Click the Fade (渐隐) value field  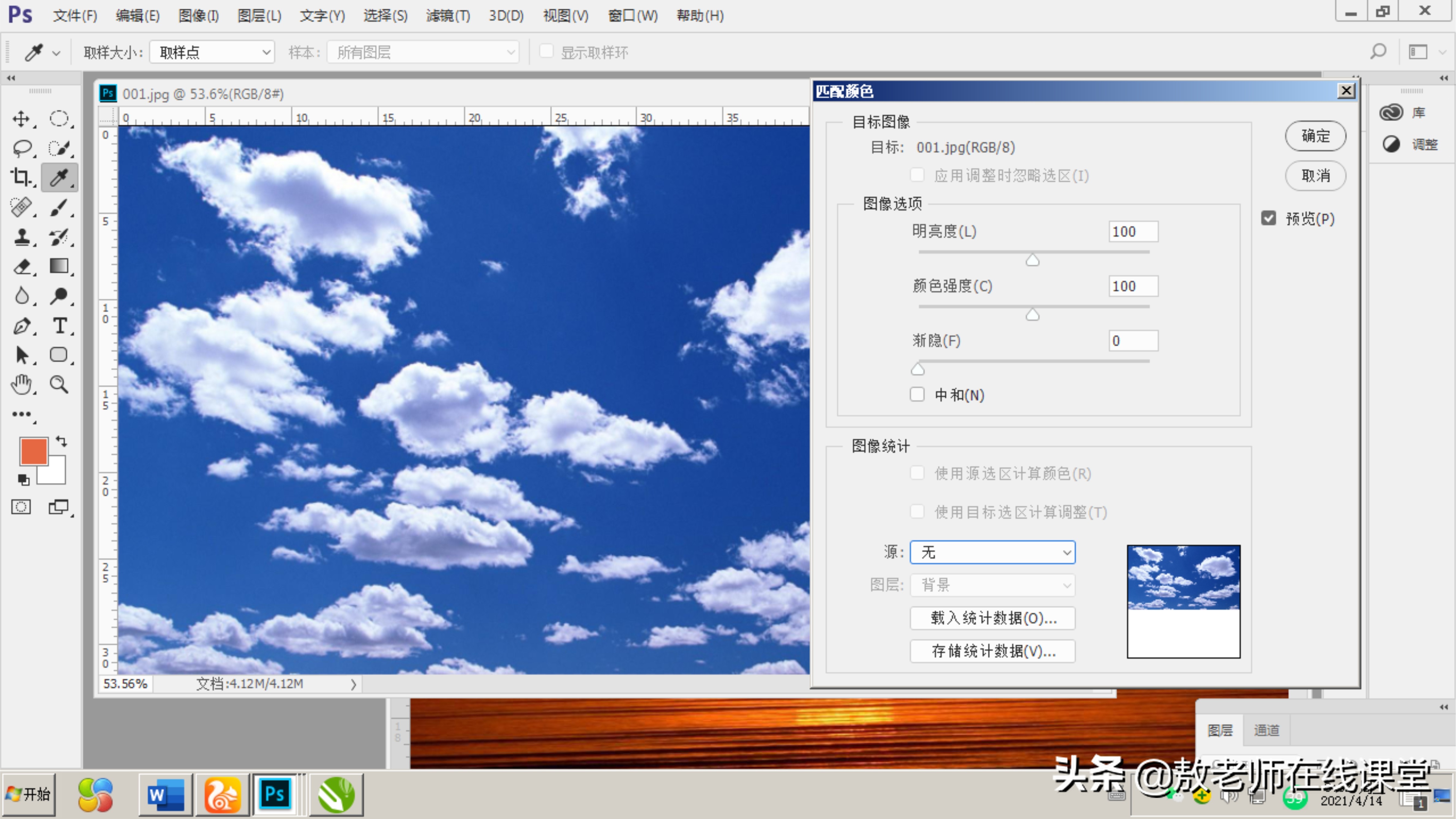pos(1133,341)
